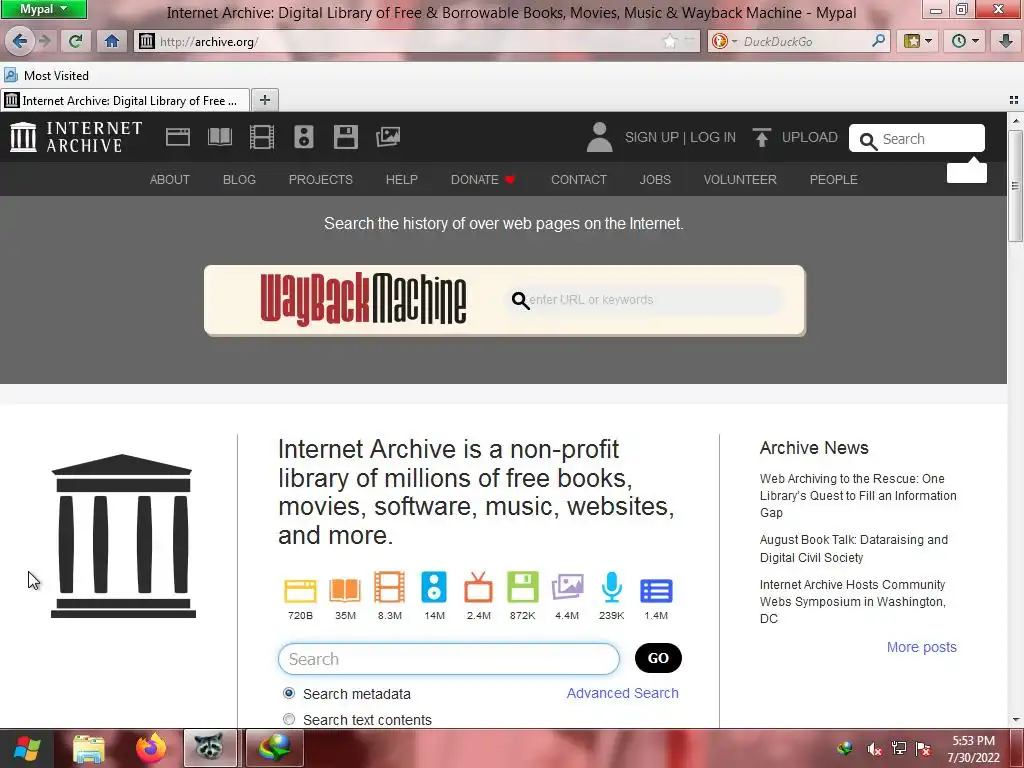Screen dimensions: 1024x768
Task: Open the 872K software collection icon
Action: coord(522,587)
